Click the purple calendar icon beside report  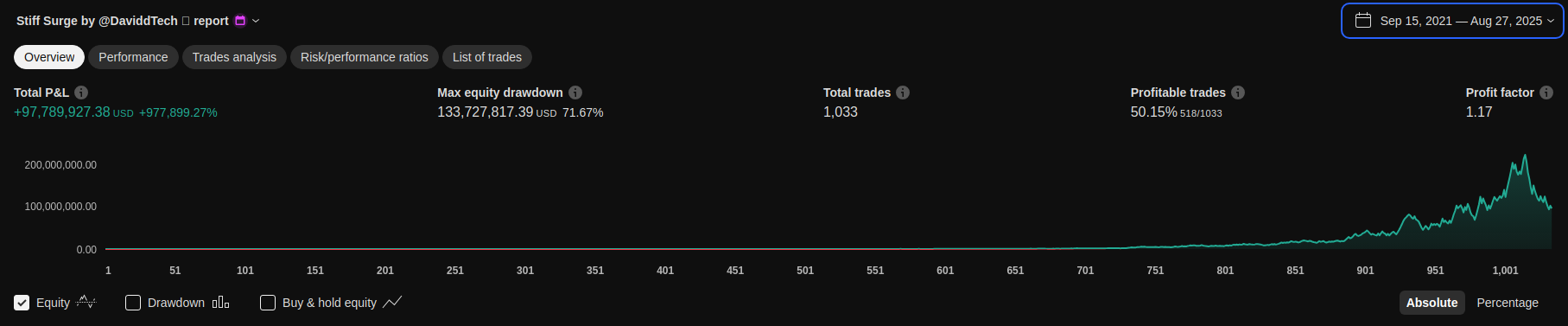coord(240,21)
